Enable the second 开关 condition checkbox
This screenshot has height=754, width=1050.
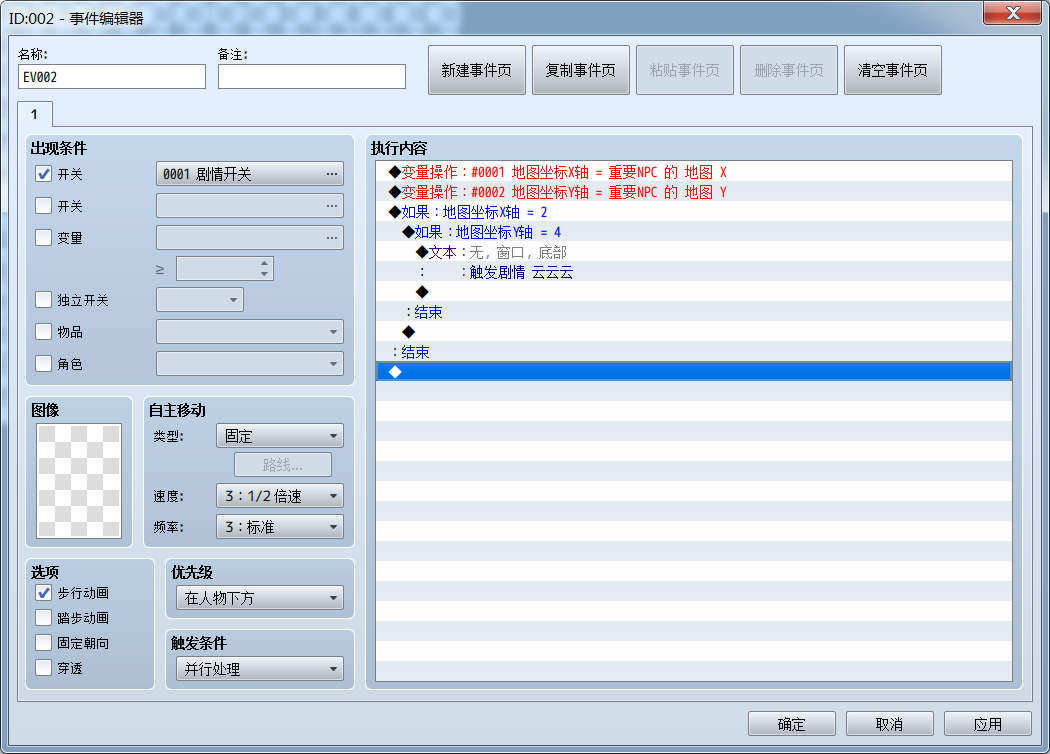click(x=44, y=206)
